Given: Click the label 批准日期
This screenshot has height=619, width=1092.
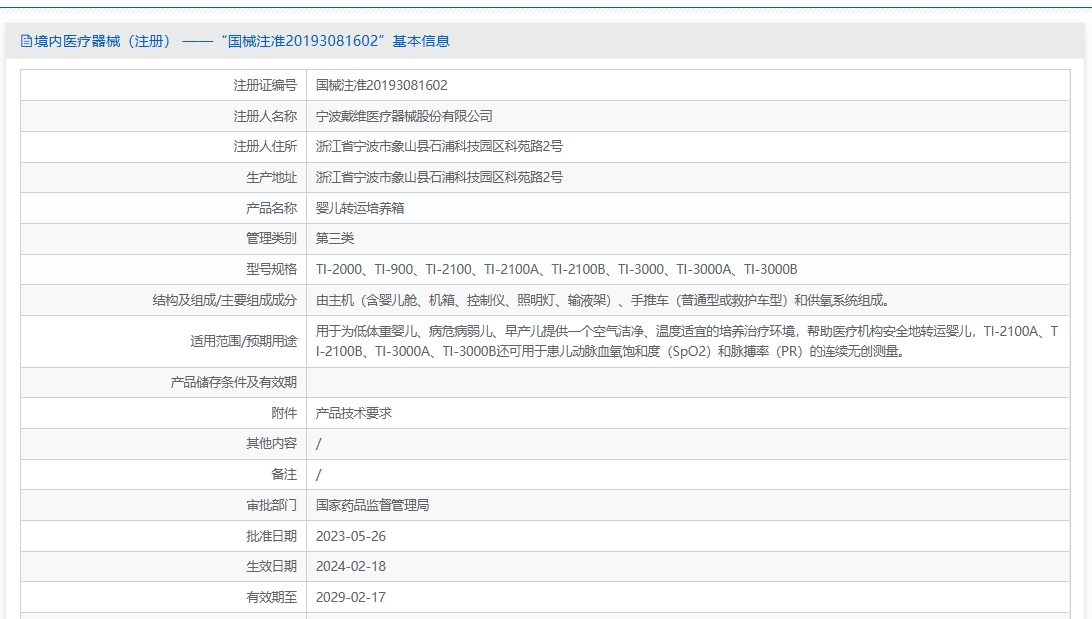Looking at the screenshot, I should (x=271, y=536).
